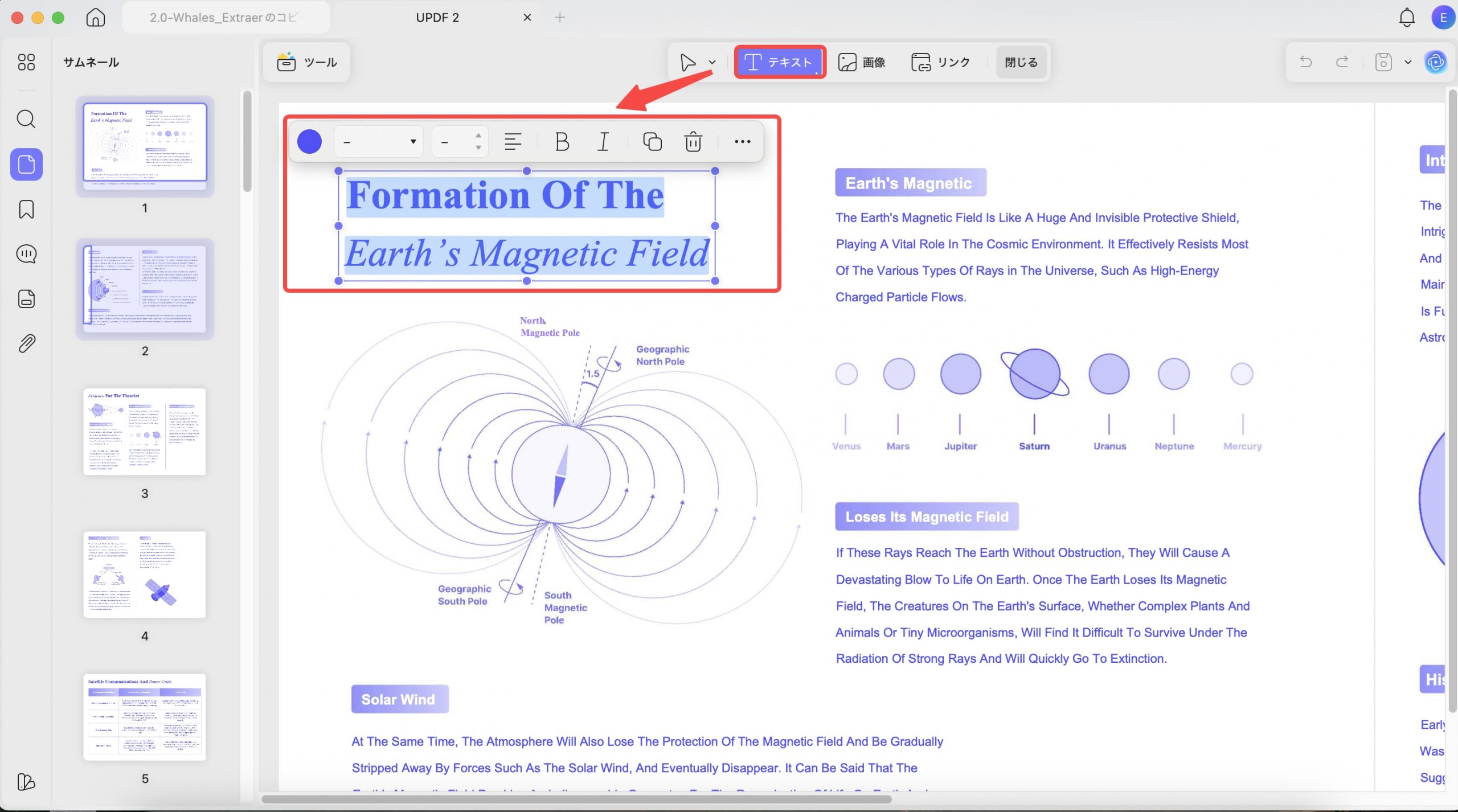Open the text alignment icon
Screen dimensions: 1458x812
point(513,141)
